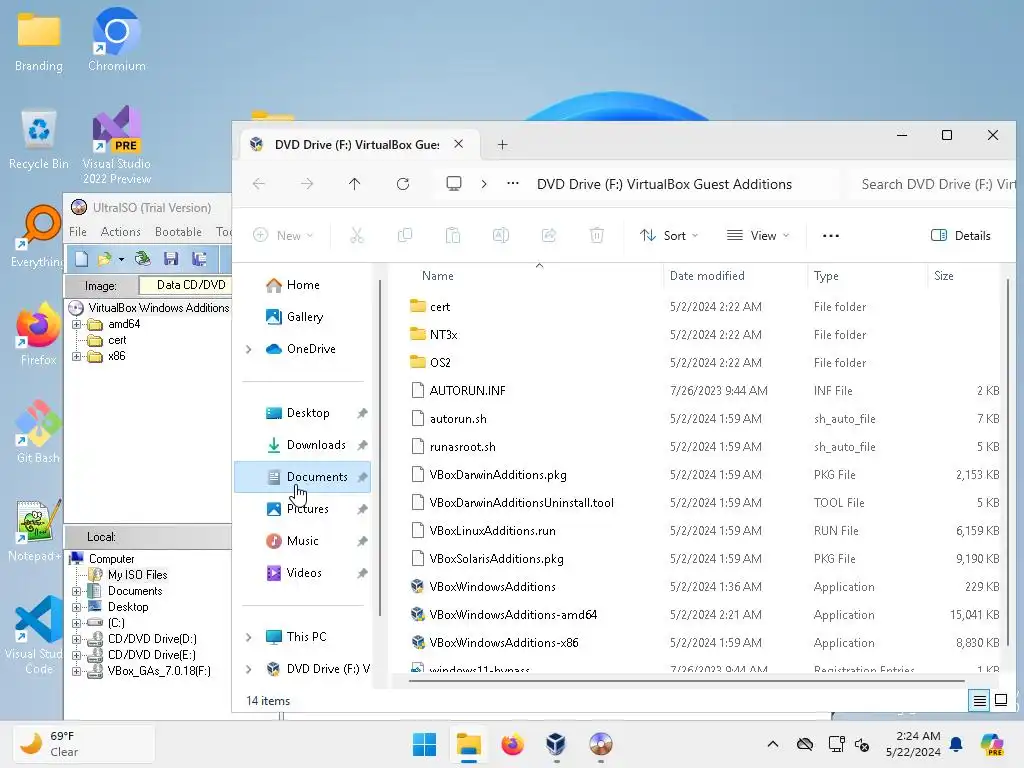The image size is (1024, 768).
Task: Go back with Explorer back arrow
Action: tap(259, 184)
